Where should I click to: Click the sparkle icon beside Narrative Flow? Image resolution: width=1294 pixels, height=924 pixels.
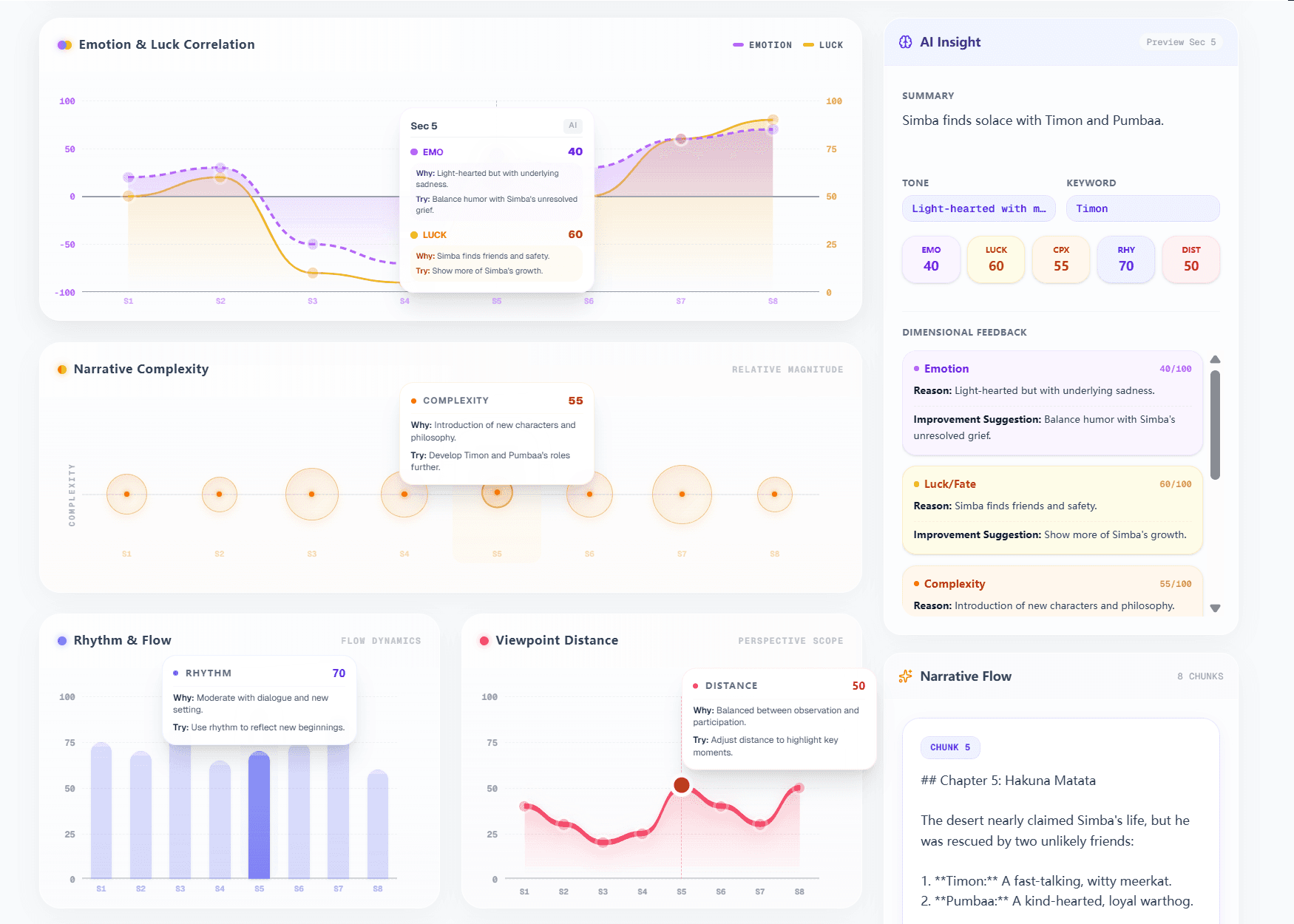point(905,676)
